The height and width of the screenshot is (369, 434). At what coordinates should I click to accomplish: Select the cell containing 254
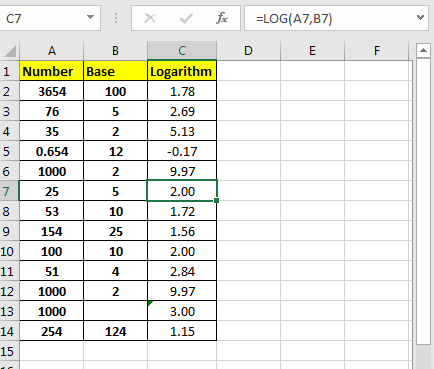click(x=52, y=331)
